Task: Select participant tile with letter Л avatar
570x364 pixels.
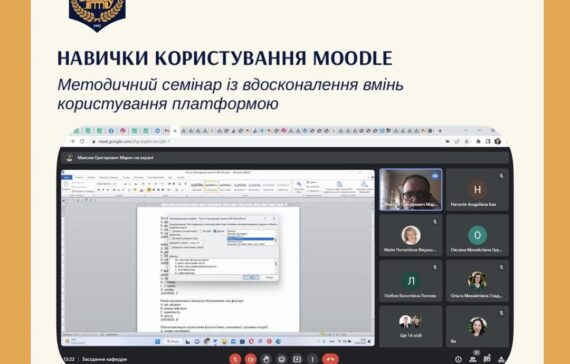Action: pos(411,281)
